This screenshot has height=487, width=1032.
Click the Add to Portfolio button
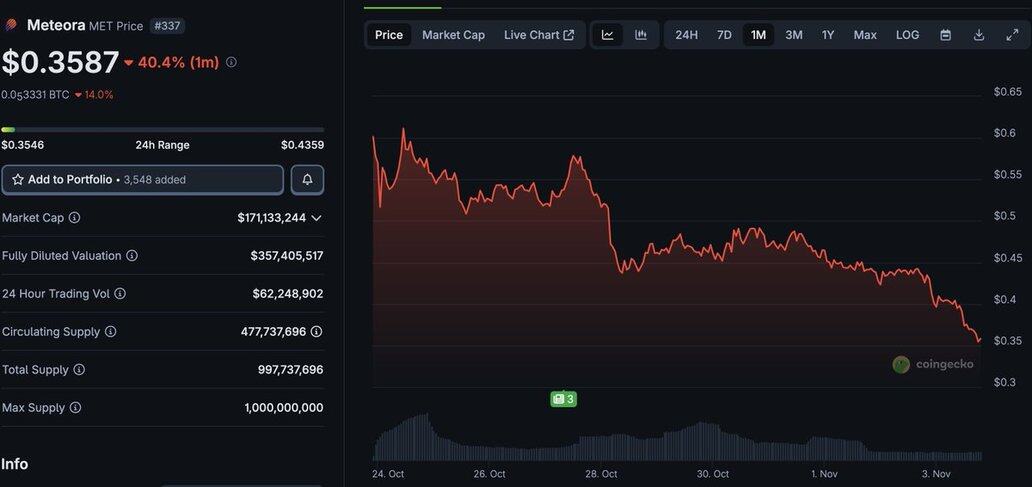click(x=142, y=180)
